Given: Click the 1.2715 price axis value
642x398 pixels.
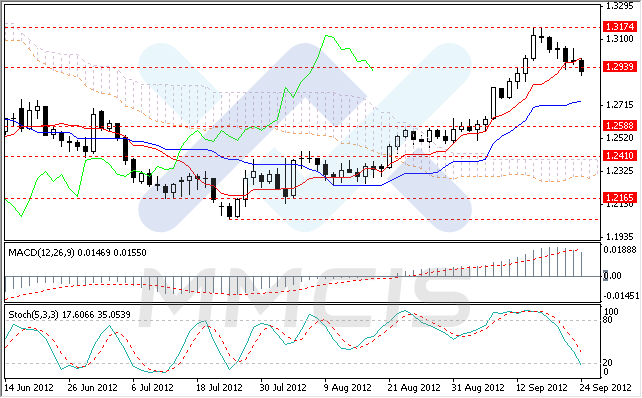Looking at the screenshot, I should point(620,105).
